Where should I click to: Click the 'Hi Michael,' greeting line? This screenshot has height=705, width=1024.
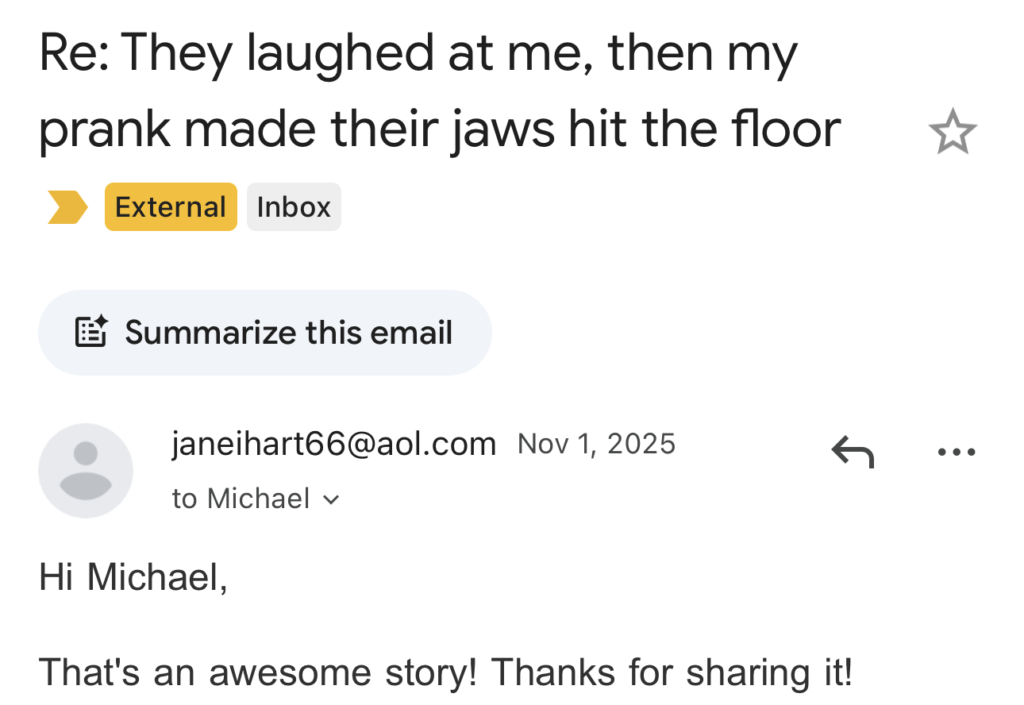tap(133, 577)
